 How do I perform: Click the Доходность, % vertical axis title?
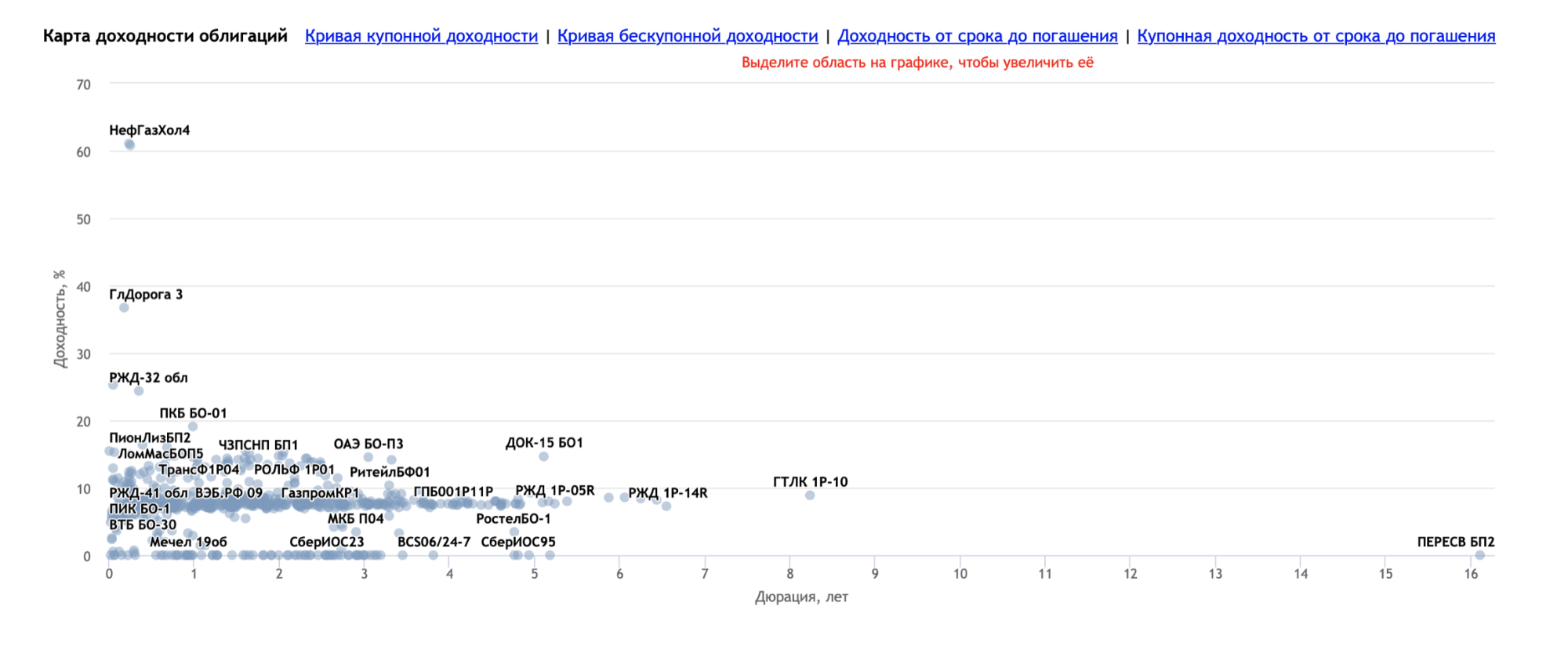click(x=60, y=319)
